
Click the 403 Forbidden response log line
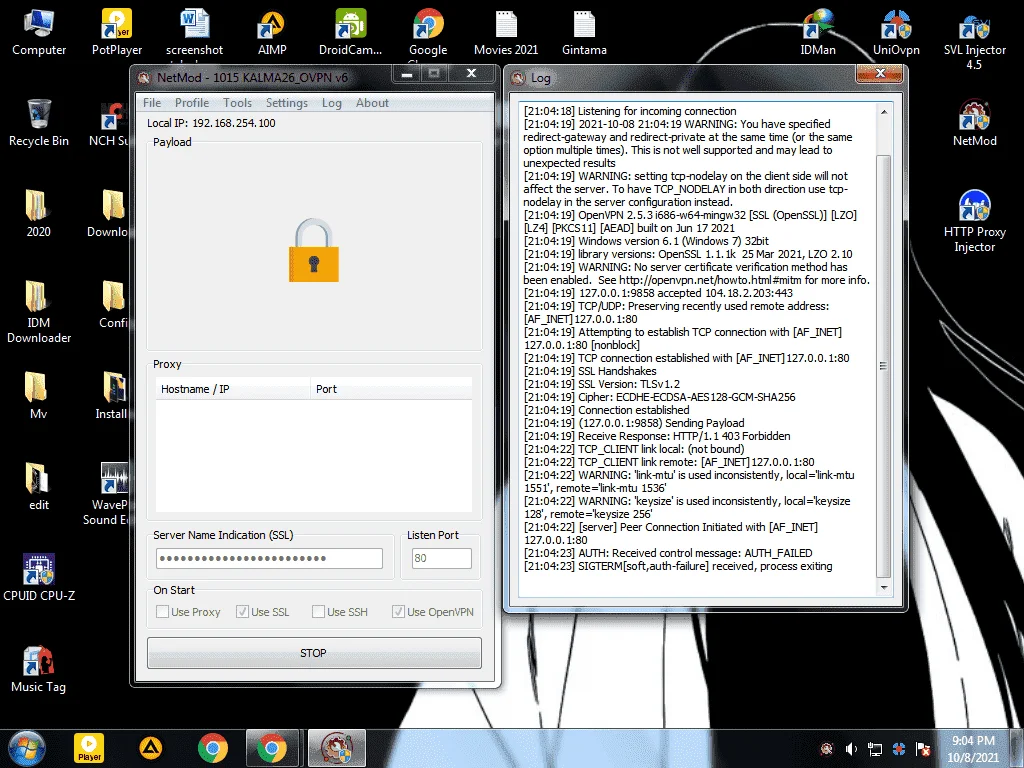(657, 436)
